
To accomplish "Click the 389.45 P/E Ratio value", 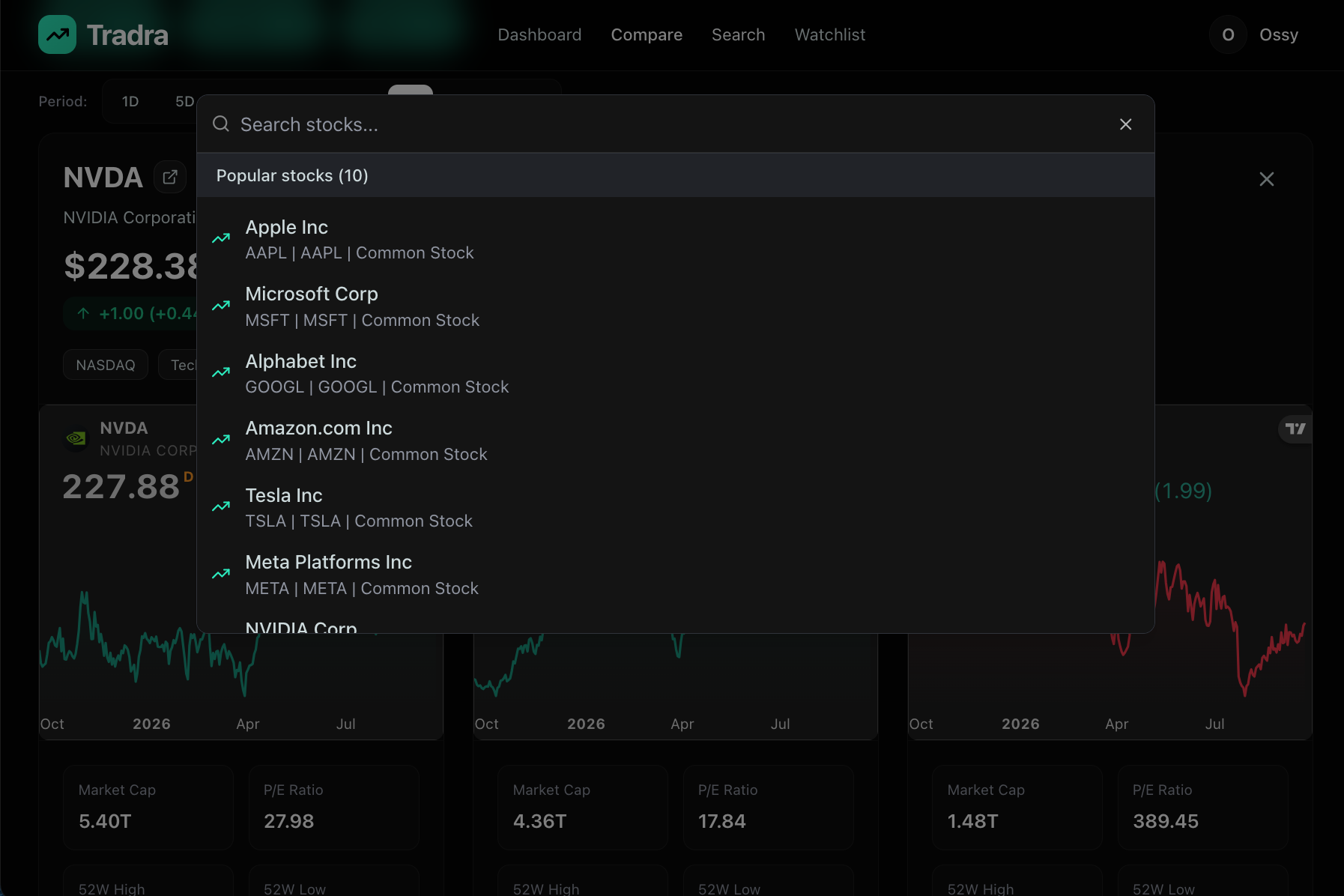I will click(x=1166, y=821).
